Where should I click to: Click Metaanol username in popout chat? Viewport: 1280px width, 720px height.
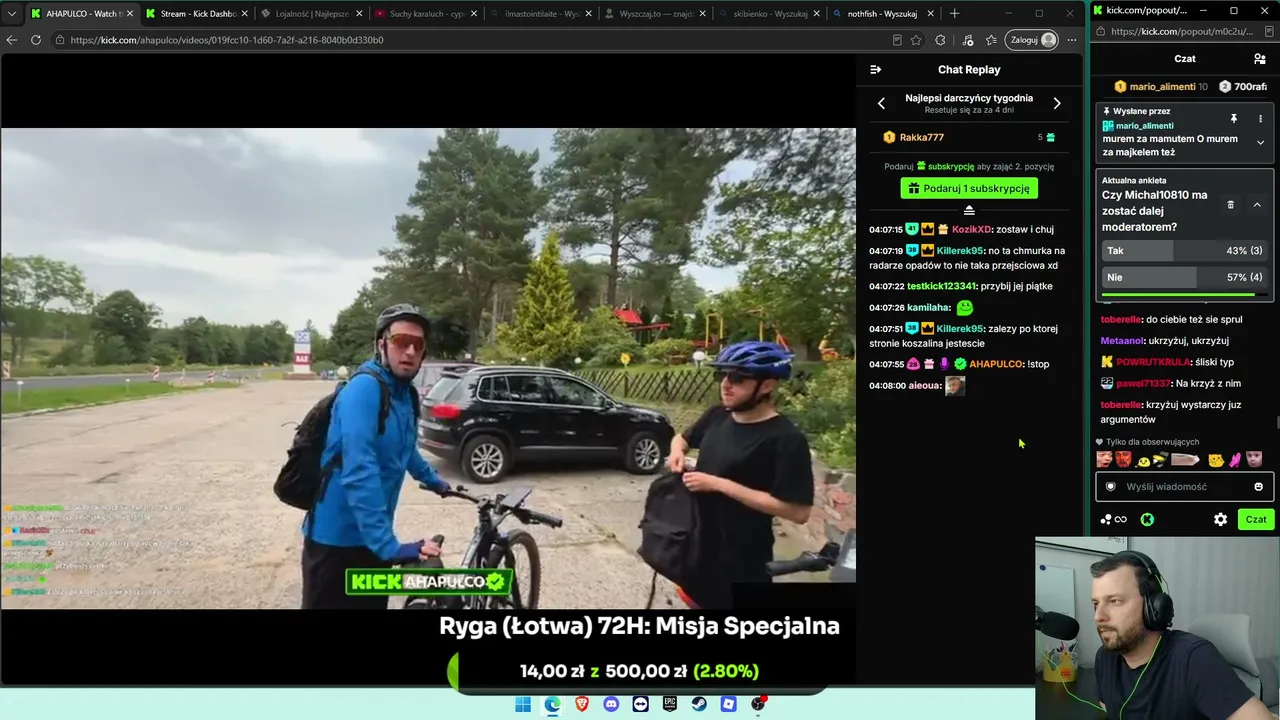[x=1122, y=341]
